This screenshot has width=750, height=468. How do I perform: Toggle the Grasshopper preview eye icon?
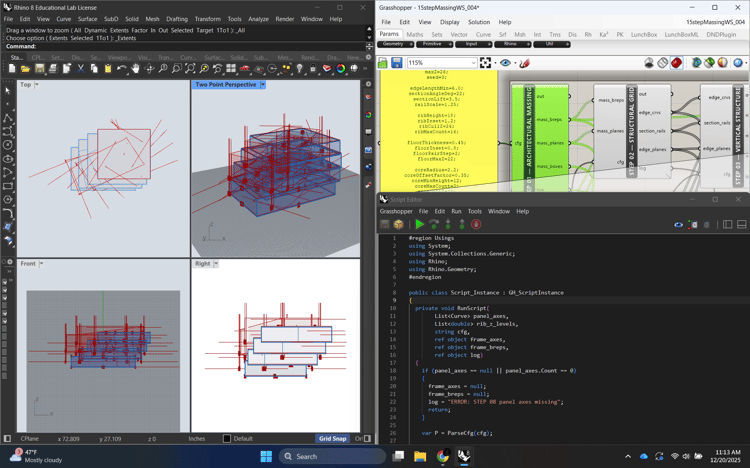[505, 63]
